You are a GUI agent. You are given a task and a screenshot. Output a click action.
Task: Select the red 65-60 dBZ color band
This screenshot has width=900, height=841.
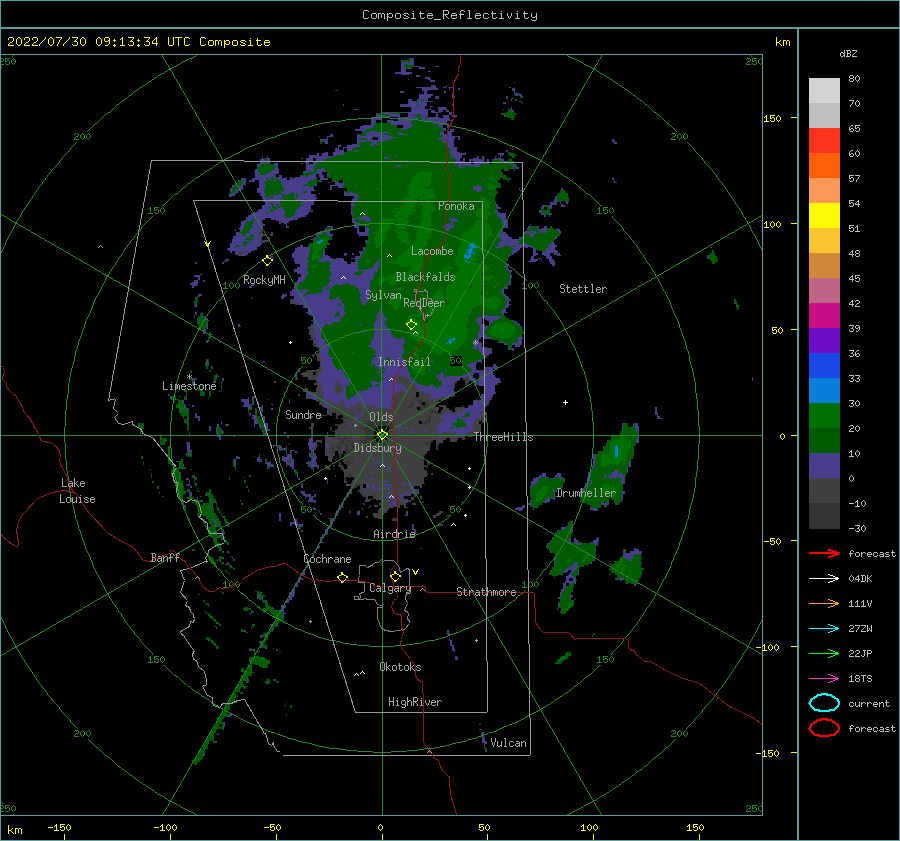(x=824, y=141)
